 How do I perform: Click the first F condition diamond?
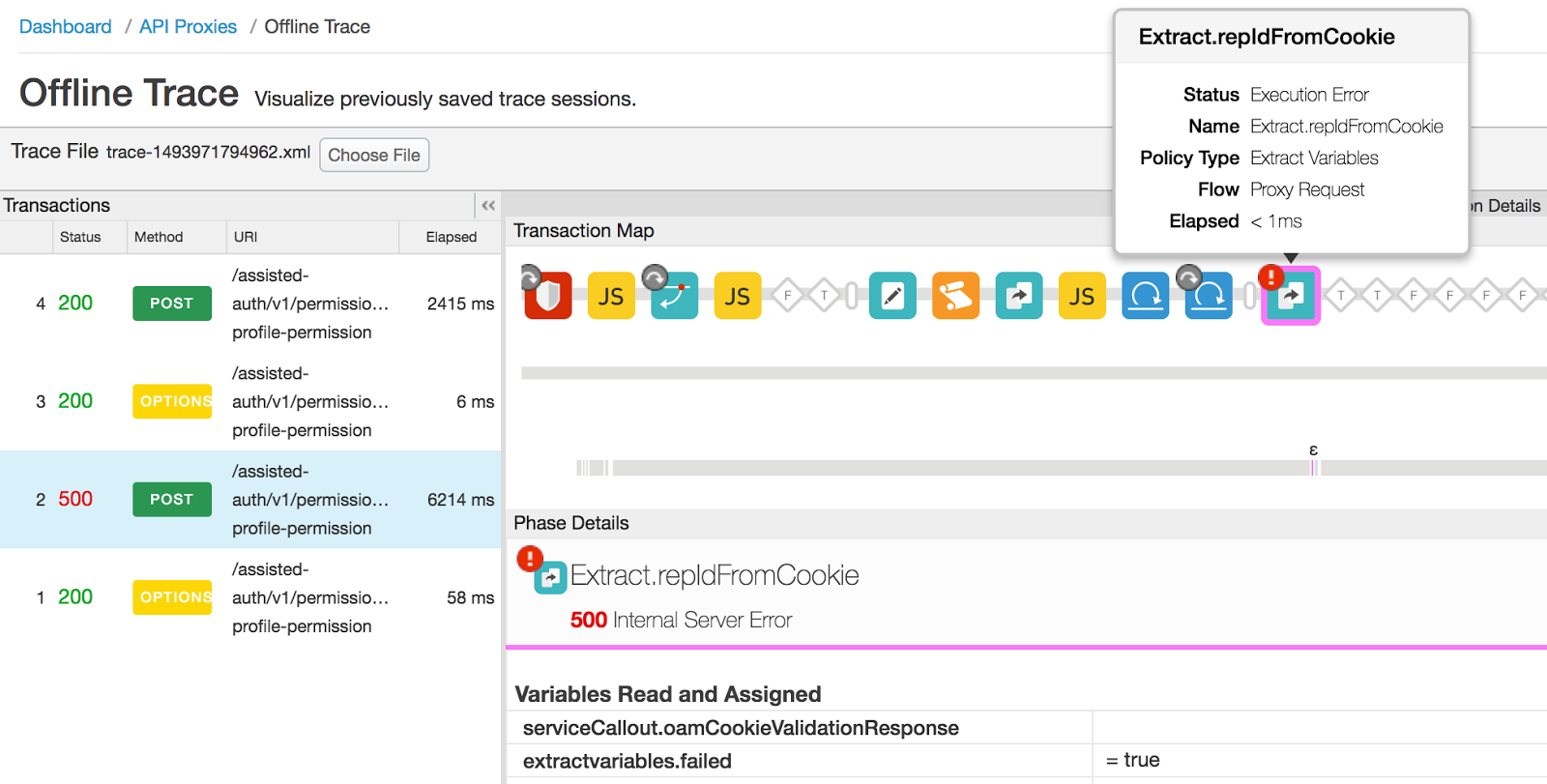point(788,296)
